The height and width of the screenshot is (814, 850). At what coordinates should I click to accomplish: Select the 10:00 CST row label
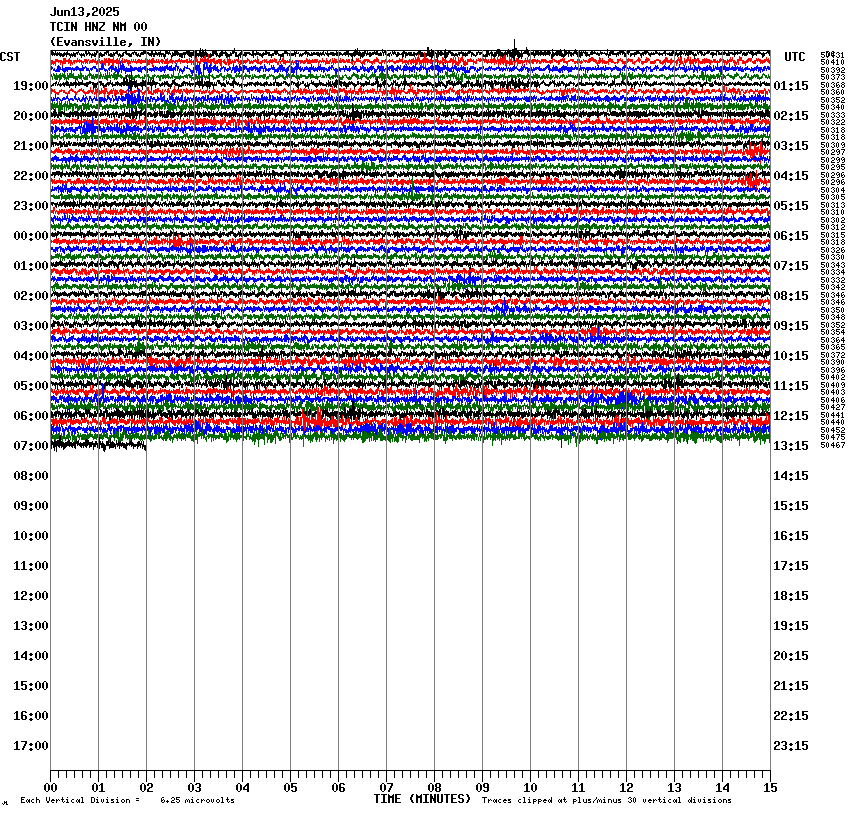[x=31, y=536]
